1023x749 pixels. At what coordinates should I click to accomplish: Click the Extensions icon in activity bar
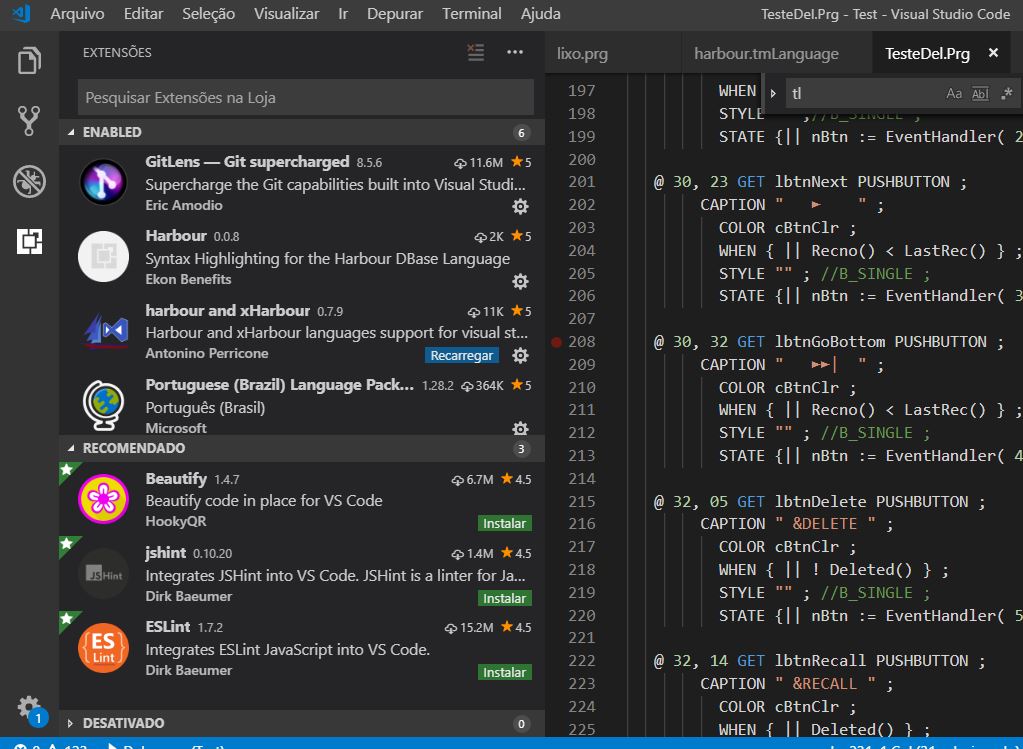point(29,241)
